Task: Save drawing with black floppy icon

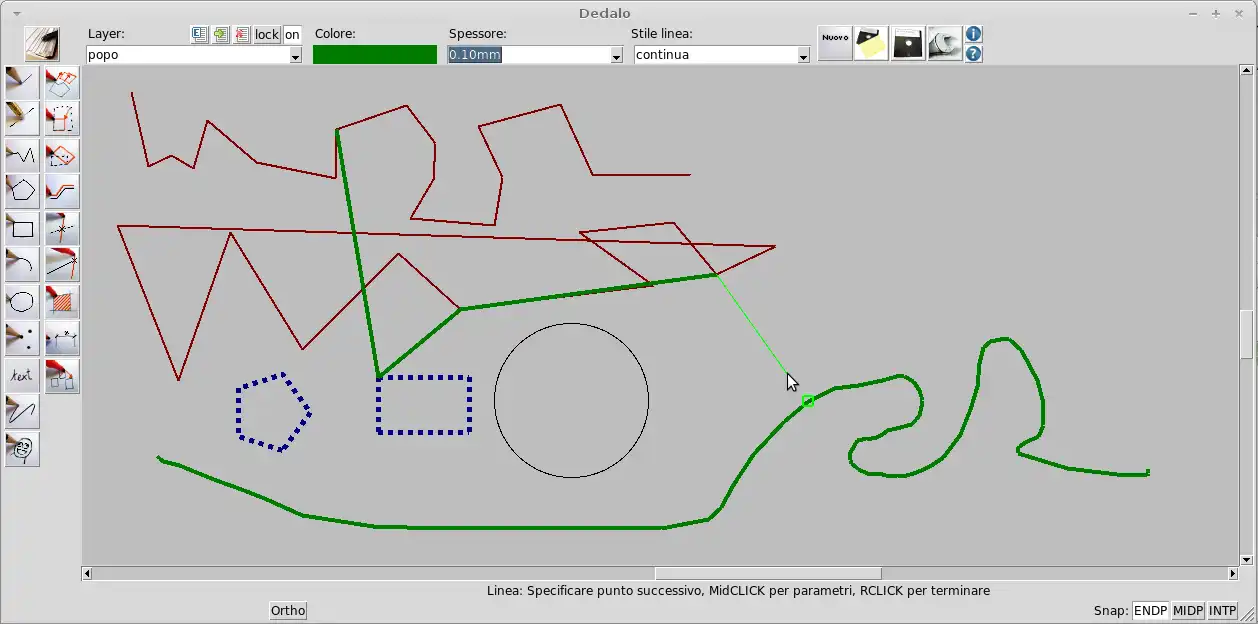Action: [x=908, y=44]
